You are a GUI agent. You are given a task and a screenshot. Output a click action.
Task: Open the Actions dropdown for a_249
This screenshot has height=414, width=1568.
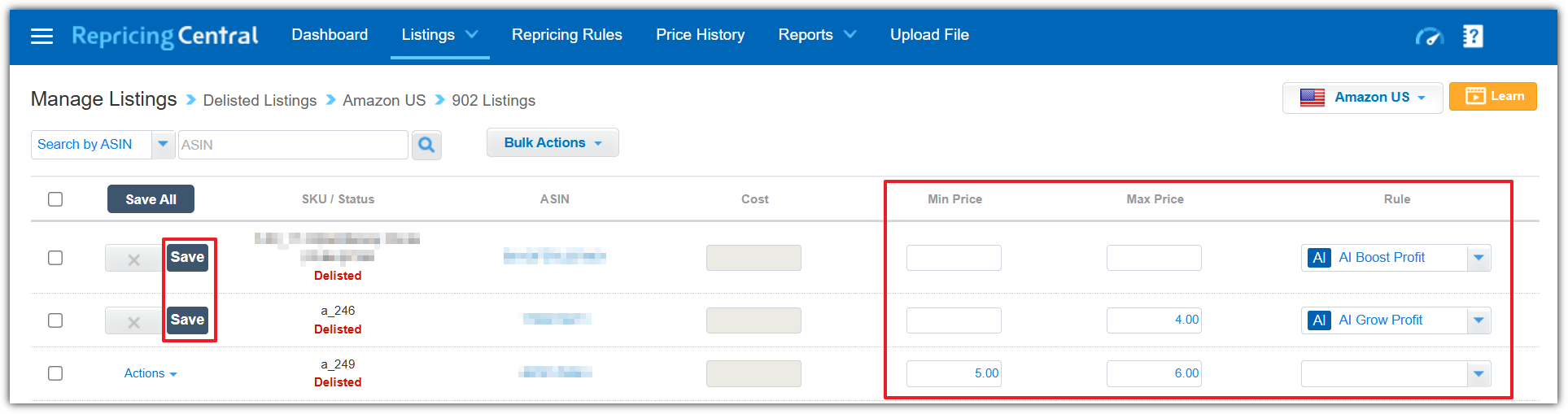150,373
